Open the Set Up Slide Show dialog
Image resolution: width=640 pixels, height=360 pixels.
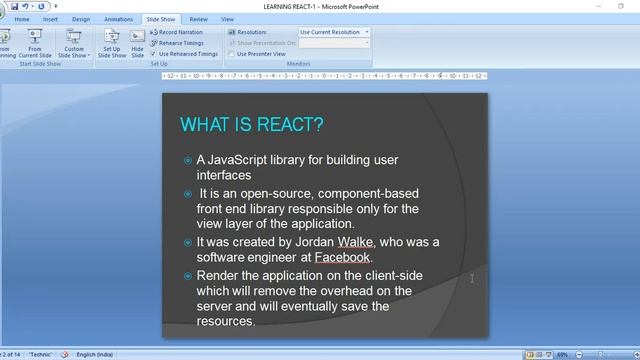pos(112,43)
